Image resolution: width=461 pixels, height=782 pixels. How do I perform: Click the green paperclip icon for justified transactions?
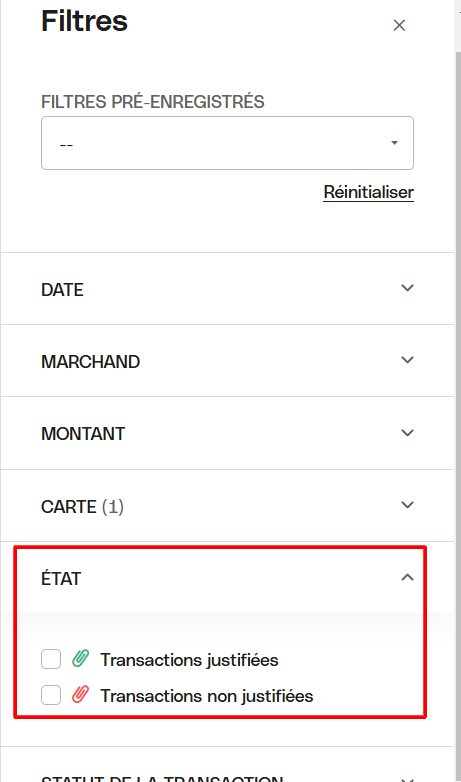pos(80,659)
